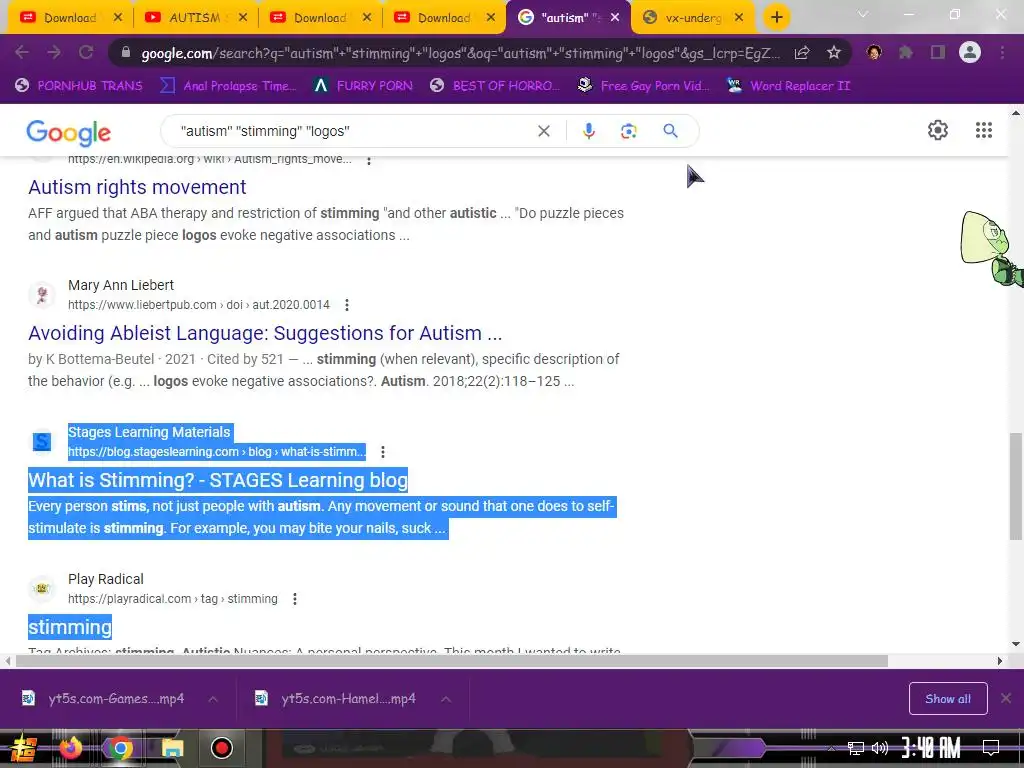Search by image with Google Lens
Image resolution: width=1024 pixels, height=768 pixels.
pos(628,131)
